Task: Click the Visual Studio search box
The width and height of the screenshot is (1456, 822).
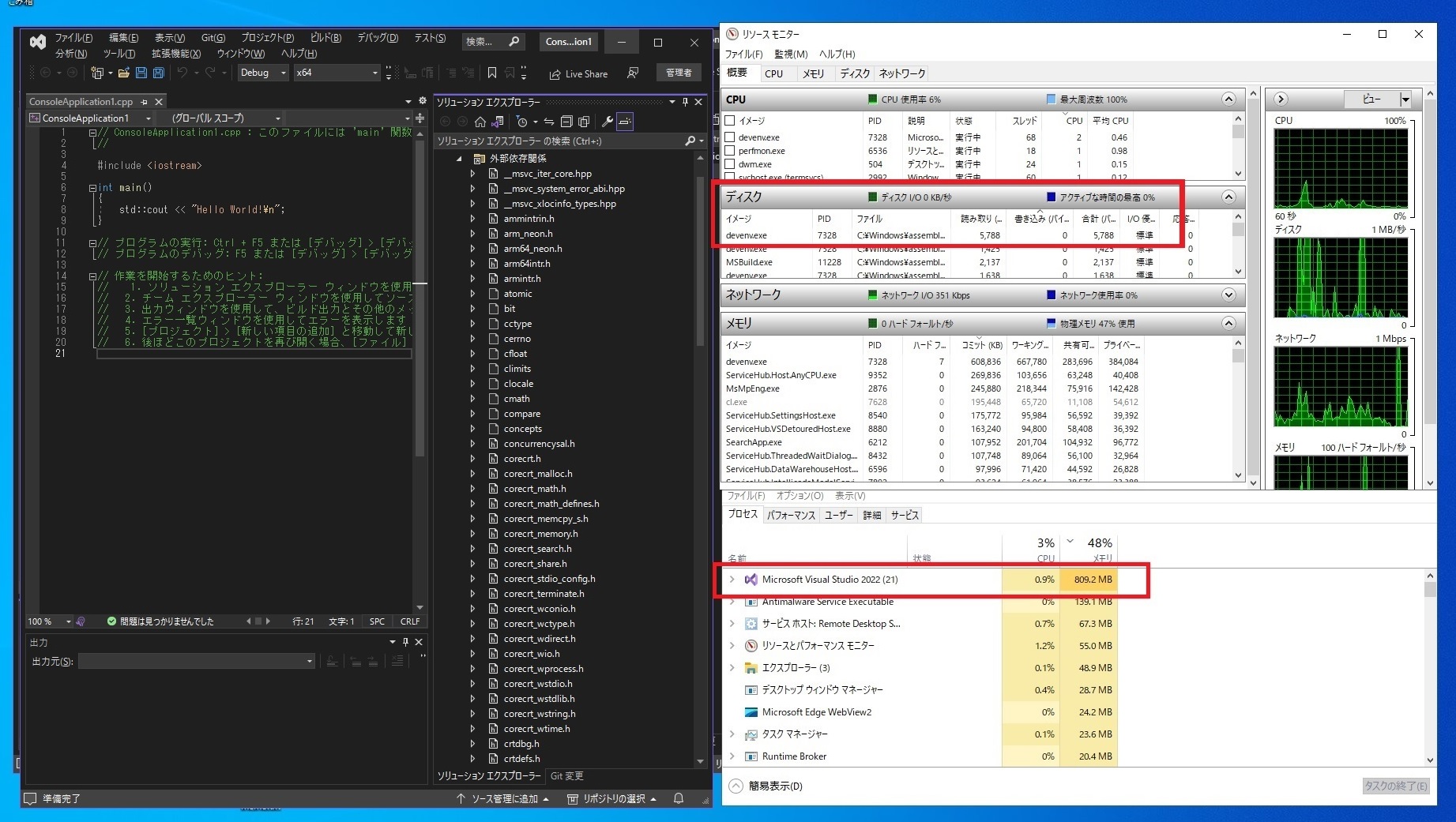Action: pyautogui.click(x=493, y=42)
